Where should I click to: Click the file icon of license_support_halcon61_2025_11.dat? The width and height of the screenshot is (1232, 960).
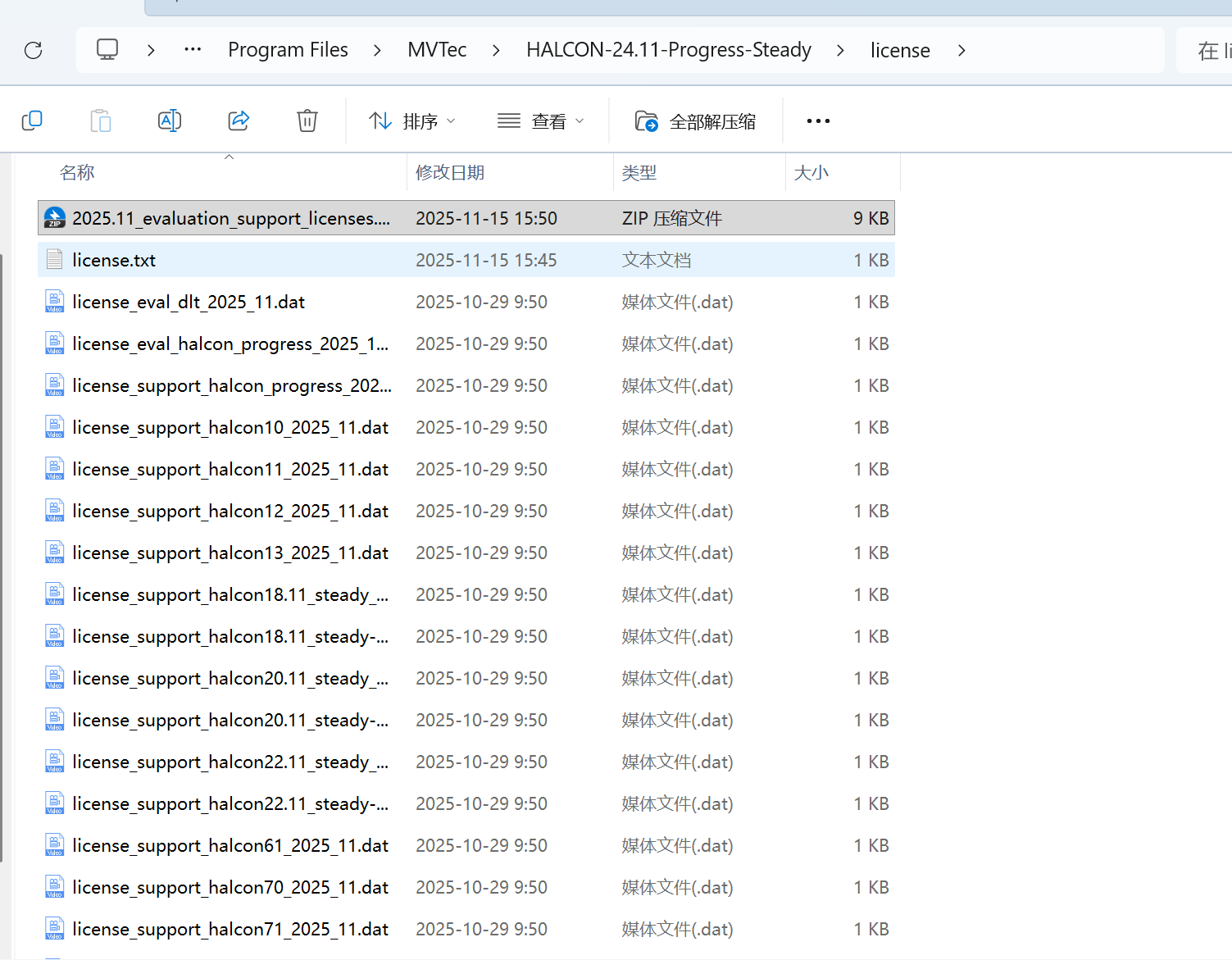tap(55, 845)
